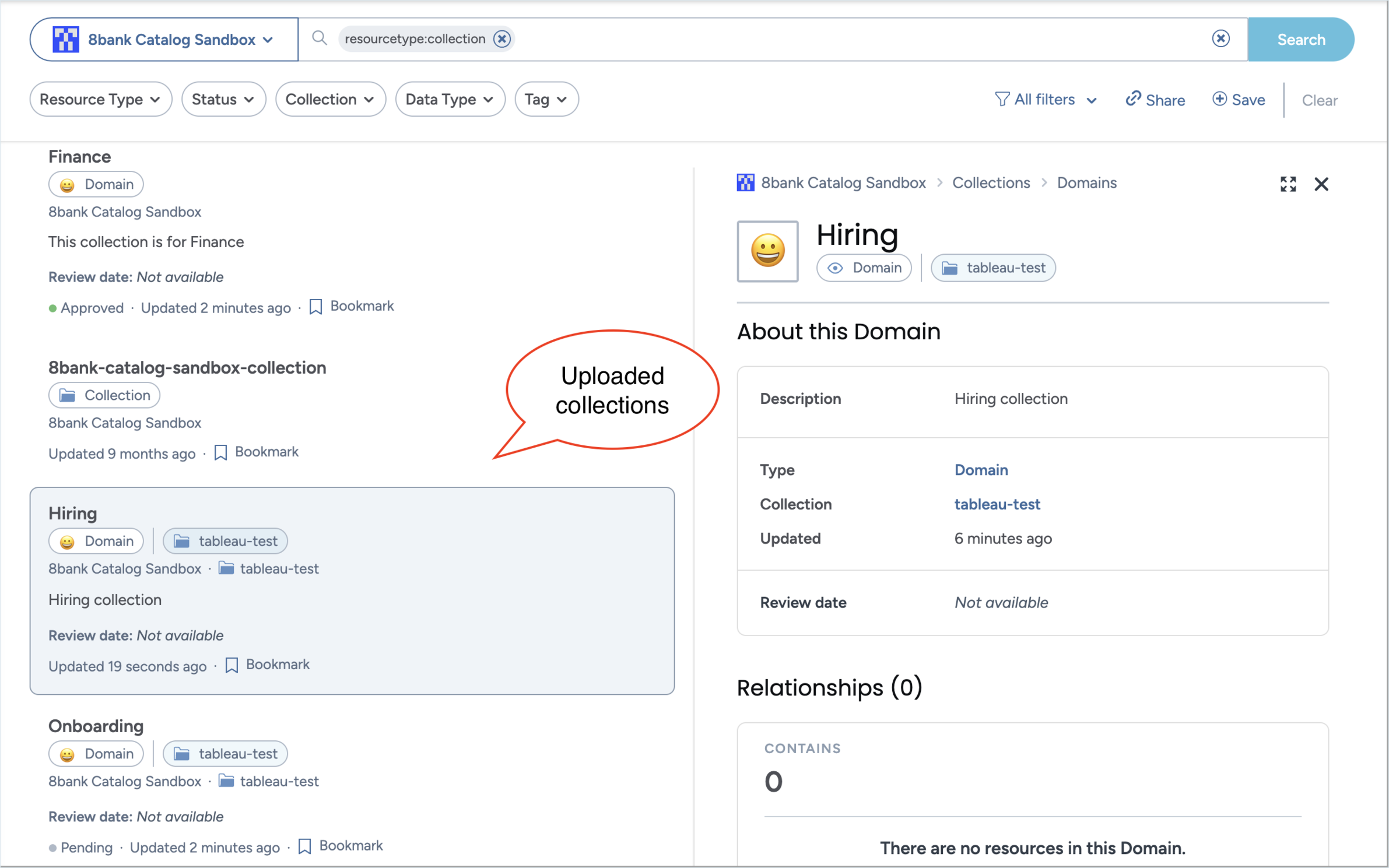Screen dimensions: 1389x868
Task: Open the Status filter dropdown
Action: coord(223,99)
